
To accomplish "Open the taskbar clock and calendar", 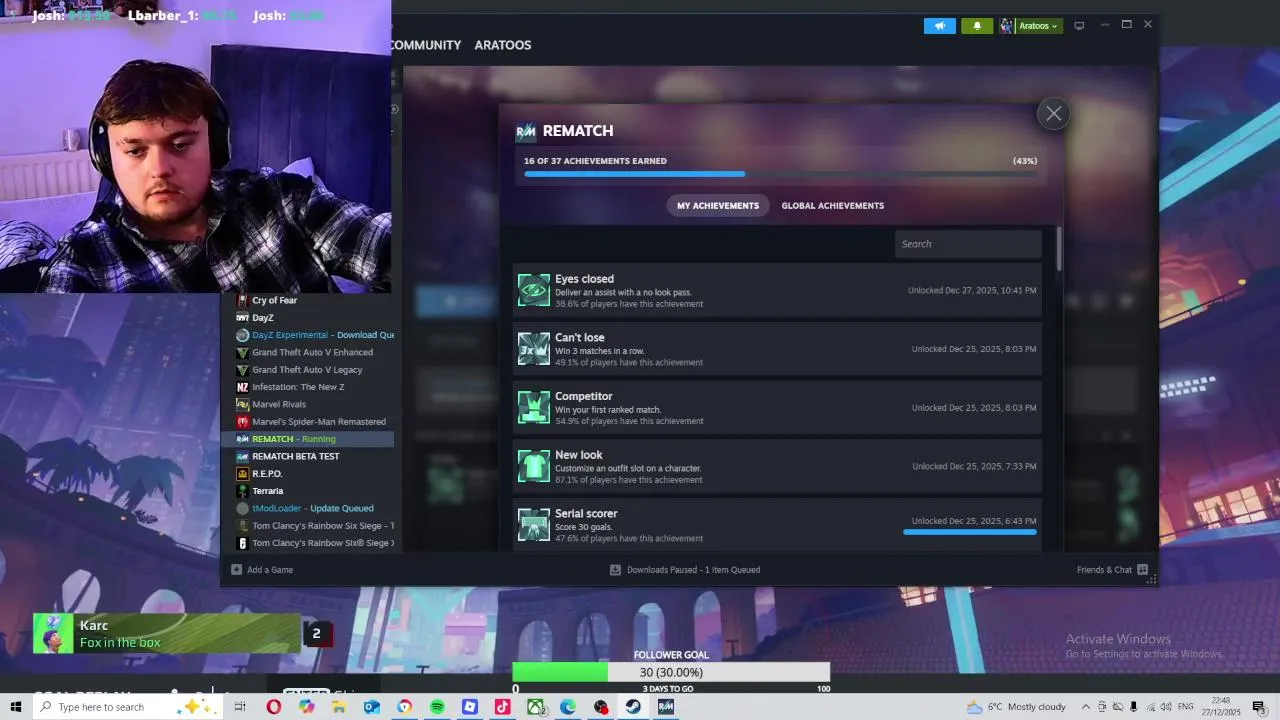I will (x=1222, y=707).
